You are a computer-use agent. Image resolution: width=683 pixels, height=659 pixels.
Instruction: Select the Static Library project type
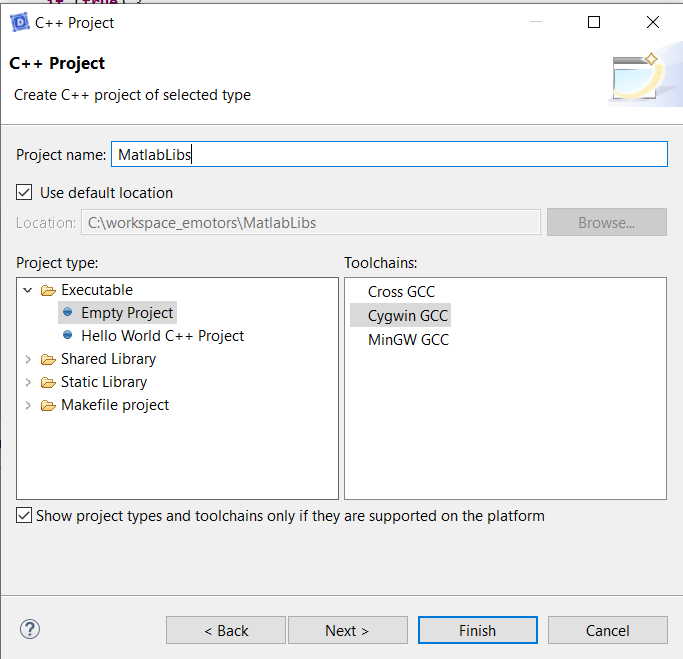(104, 382)
